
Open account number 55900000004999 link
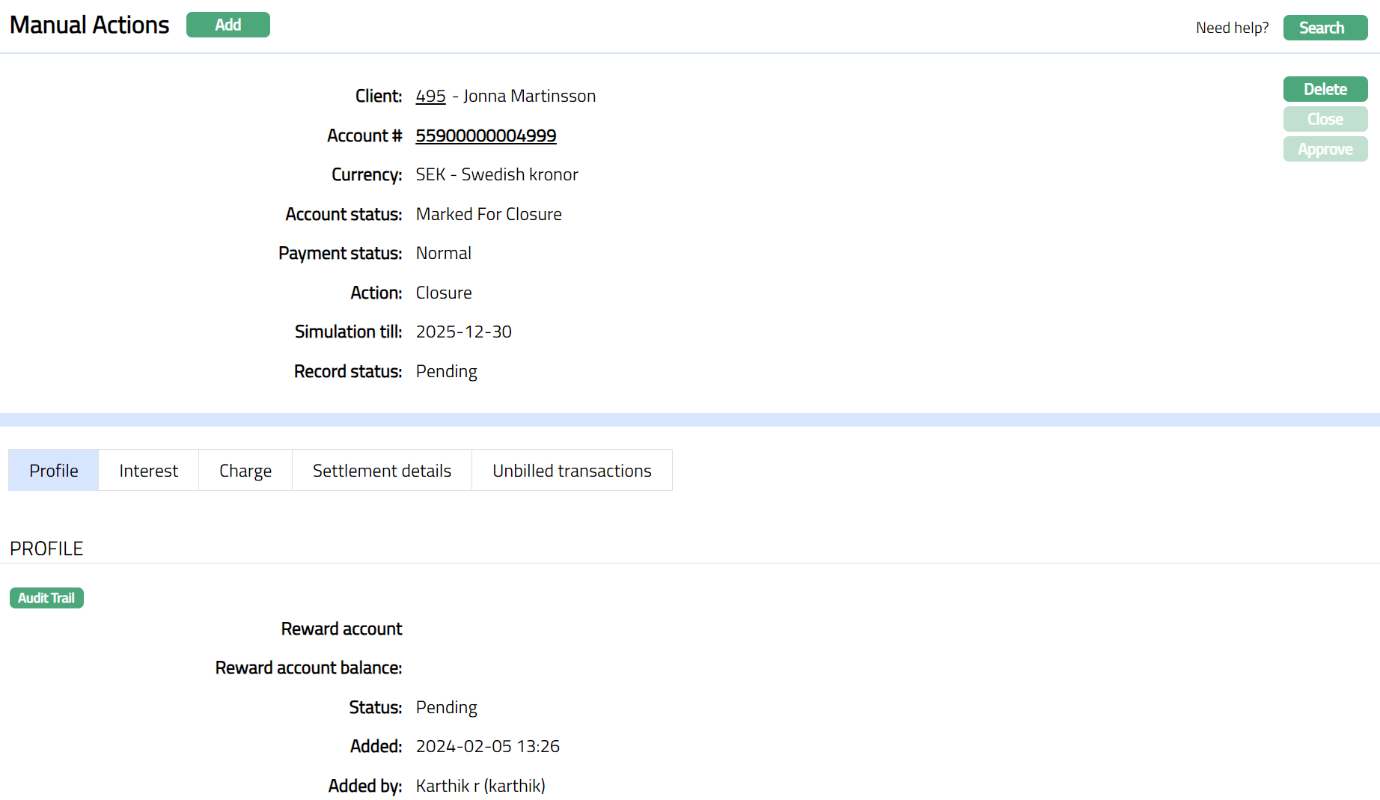pyautogui.click(x=486, y=136)
